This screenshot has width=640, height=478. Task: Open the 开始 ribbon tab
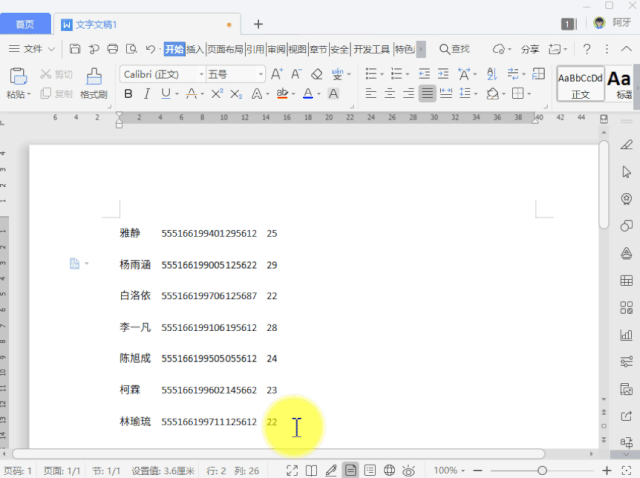pos(174,49)
